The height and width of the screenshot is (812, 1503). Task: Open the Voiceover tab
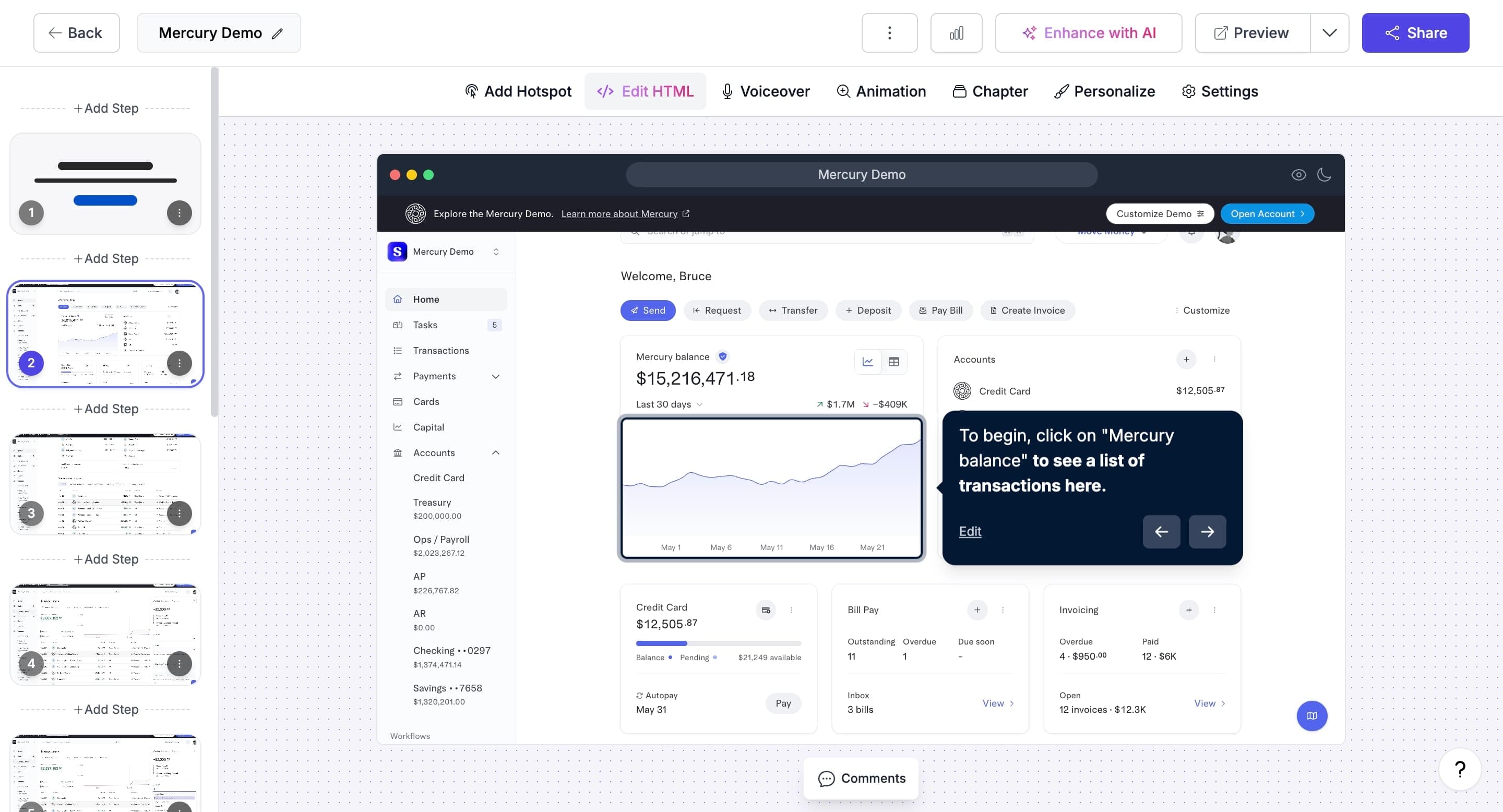(766, 91)
